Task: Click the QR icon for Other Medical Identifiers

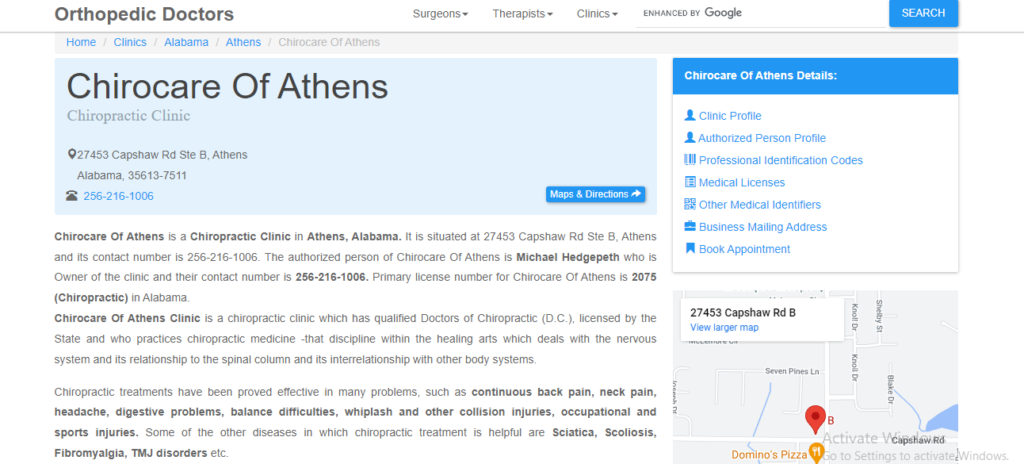Action: pyautogui.click(x=689, y=204)
